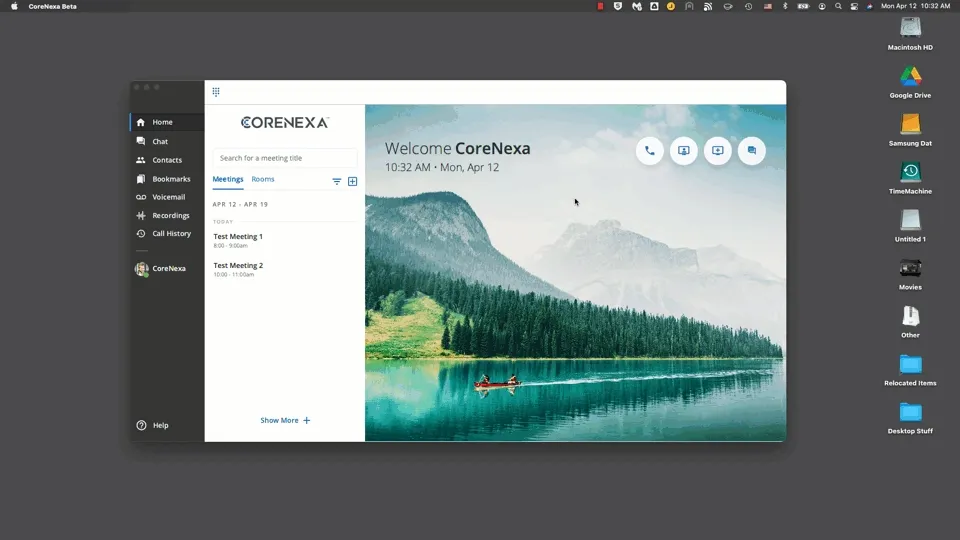The width and height of the screenshot is (960, 540).
Task: Click the CORENEXA logo
Action: pos(285,122)
